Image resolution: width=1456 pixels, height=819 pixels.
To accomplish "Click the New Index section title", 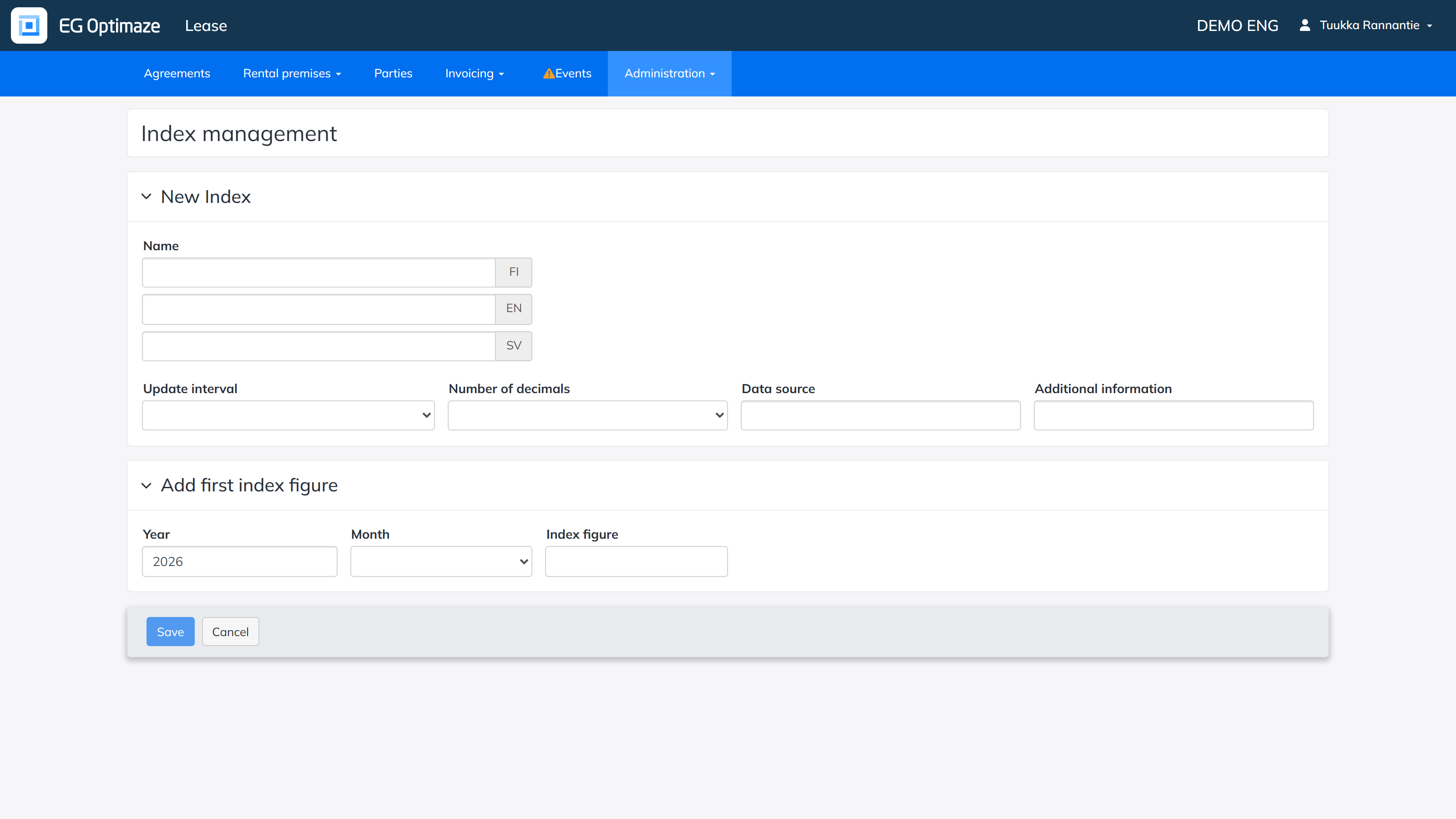I will (206, 197).
